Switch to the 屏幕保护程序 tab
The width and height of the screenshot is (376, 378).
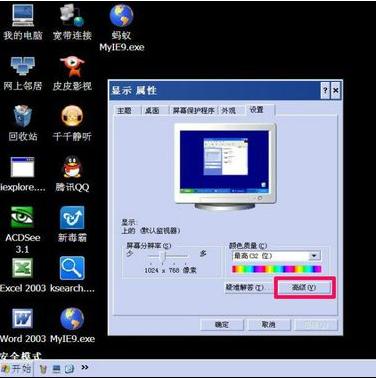[x=193, y=110]
